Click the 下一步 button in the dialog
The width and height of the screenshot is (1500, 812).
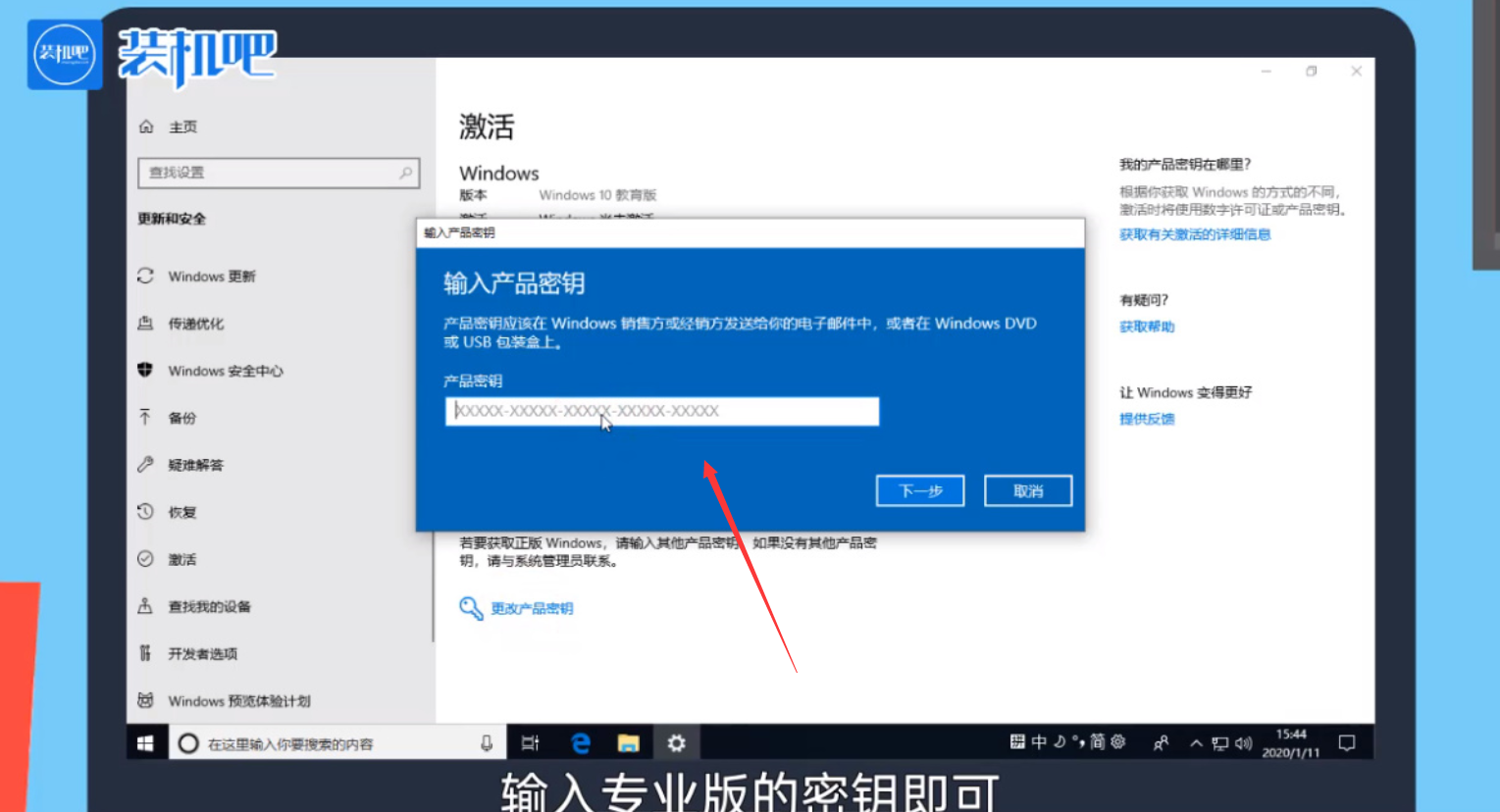(920, 490)
